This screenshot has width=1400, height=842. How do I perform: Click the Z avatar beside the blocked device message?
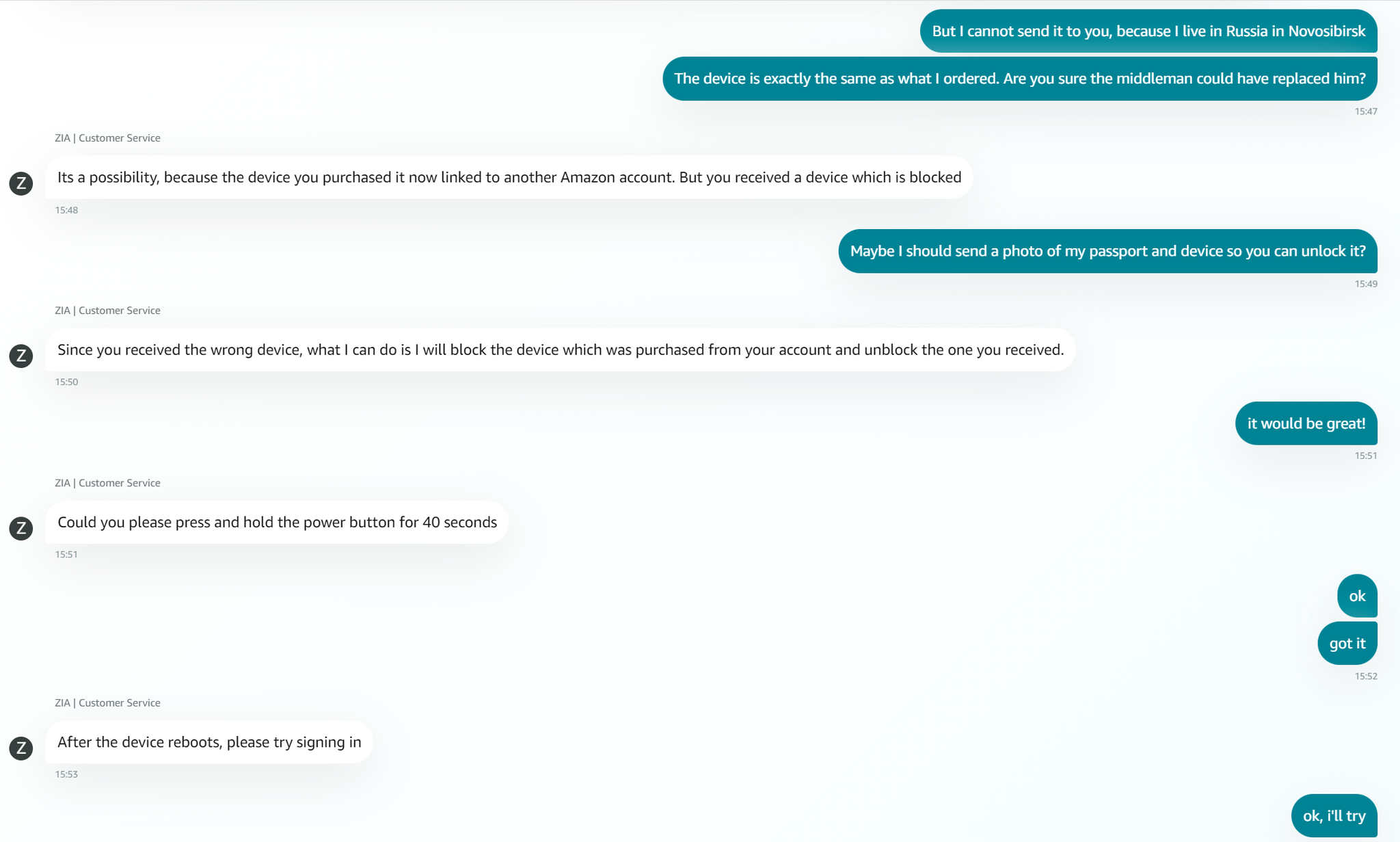point(21,183)
